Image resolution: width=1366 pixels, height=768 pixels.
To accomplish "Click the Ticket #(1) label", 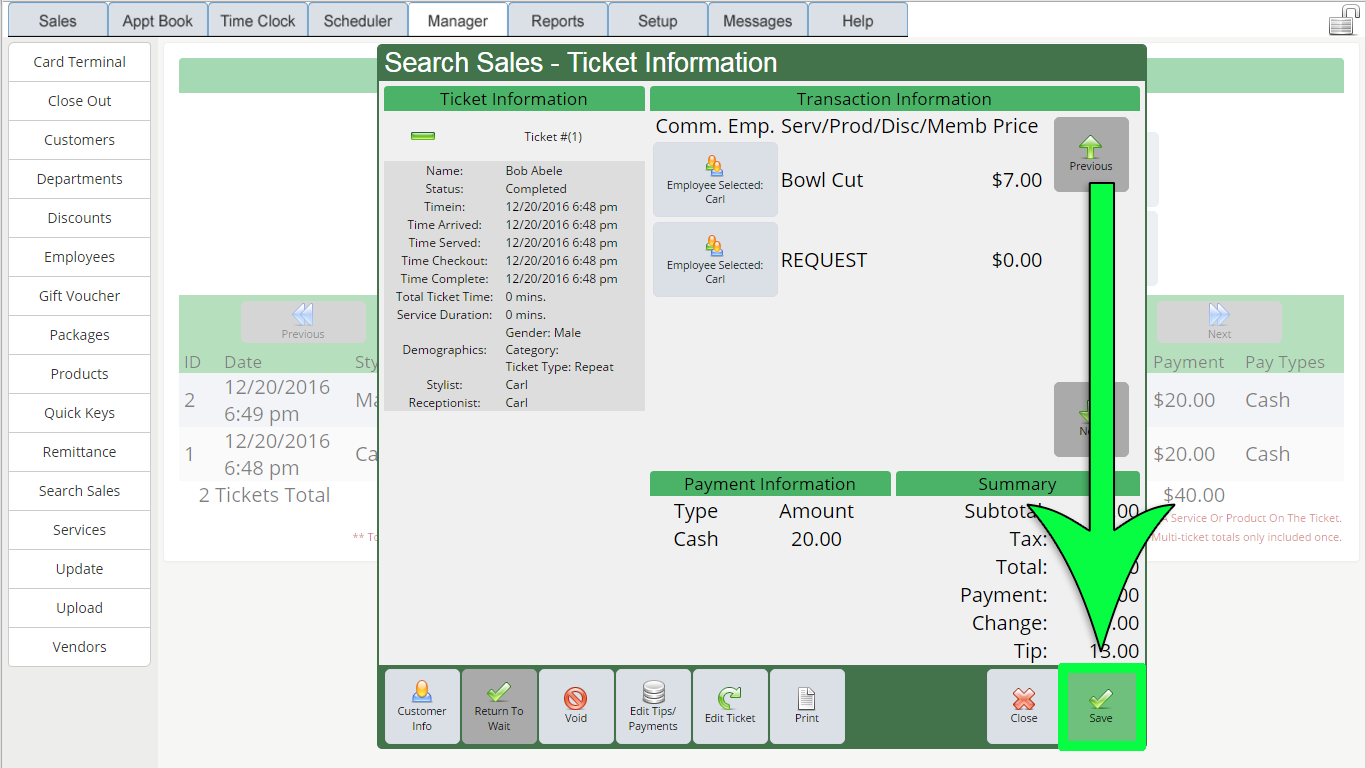I will (553, 137).
